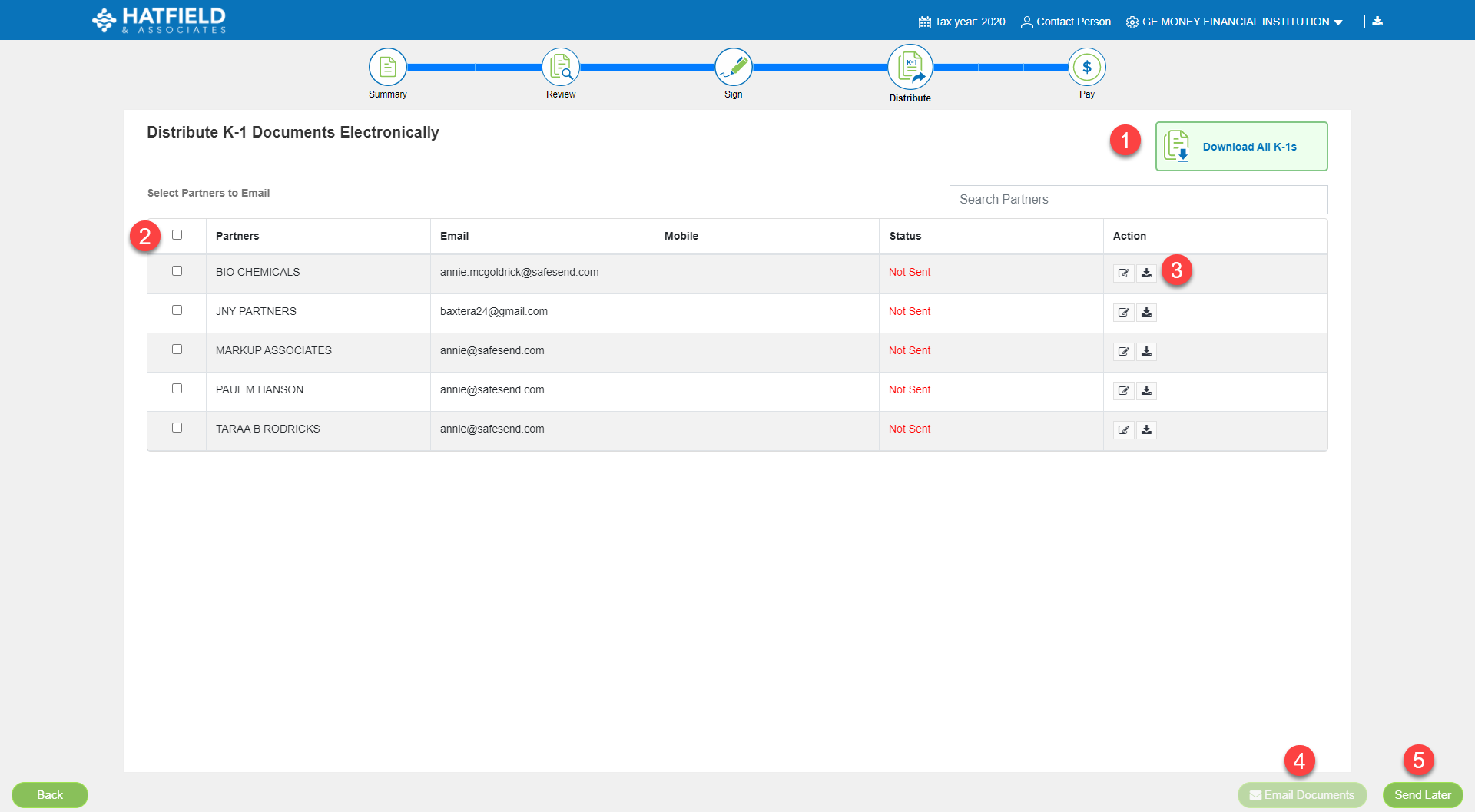
Task: Open the Review step icon
Action: click(x=560, y=68)
